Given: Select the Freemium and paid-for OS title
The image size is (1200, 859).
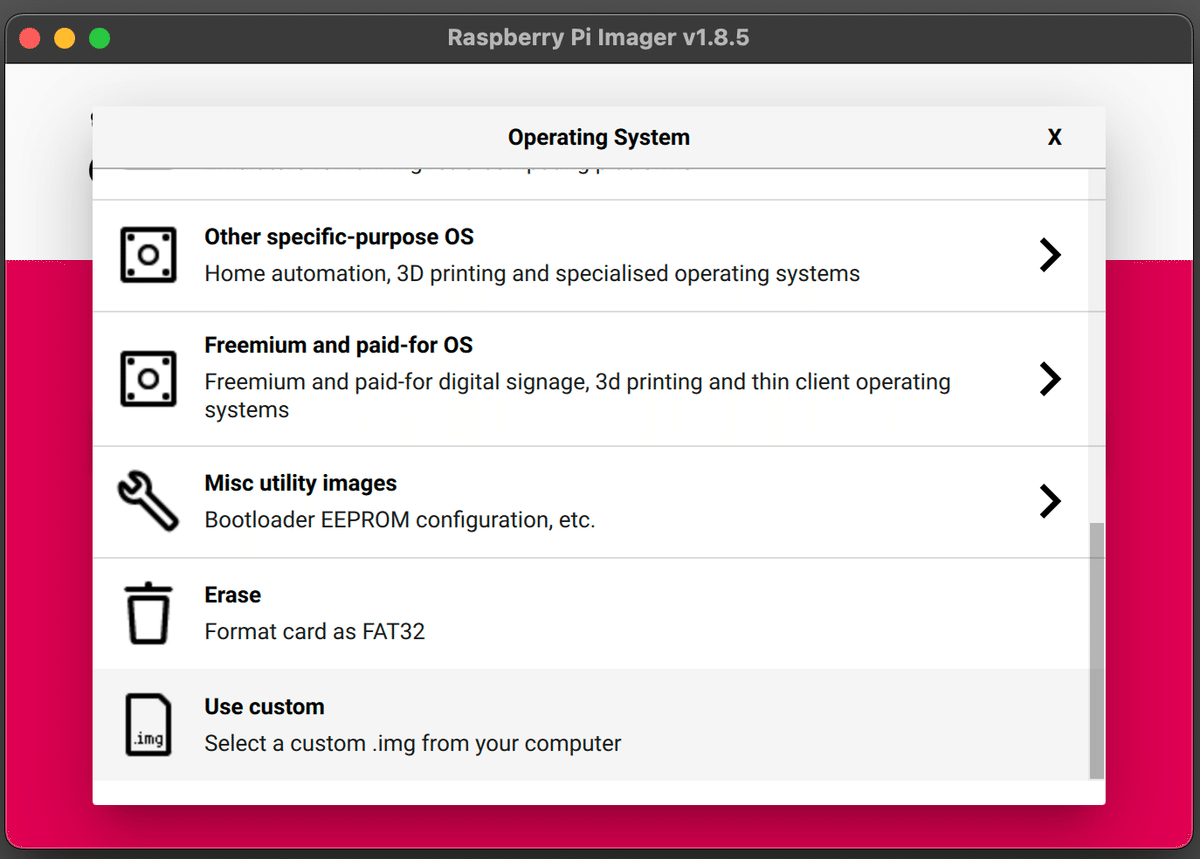Looking at the screenshot, I should (339, 345).
